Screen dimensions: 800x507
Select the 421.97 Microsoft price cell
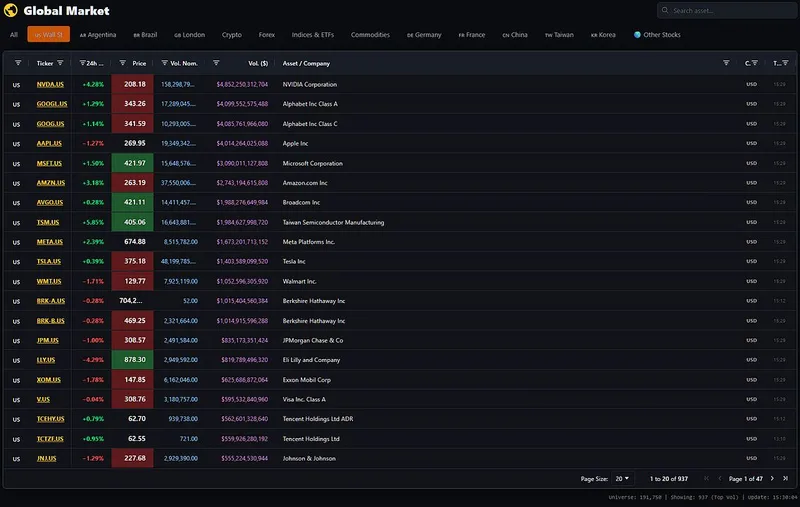pyautogui.click(x=132, y=163)
